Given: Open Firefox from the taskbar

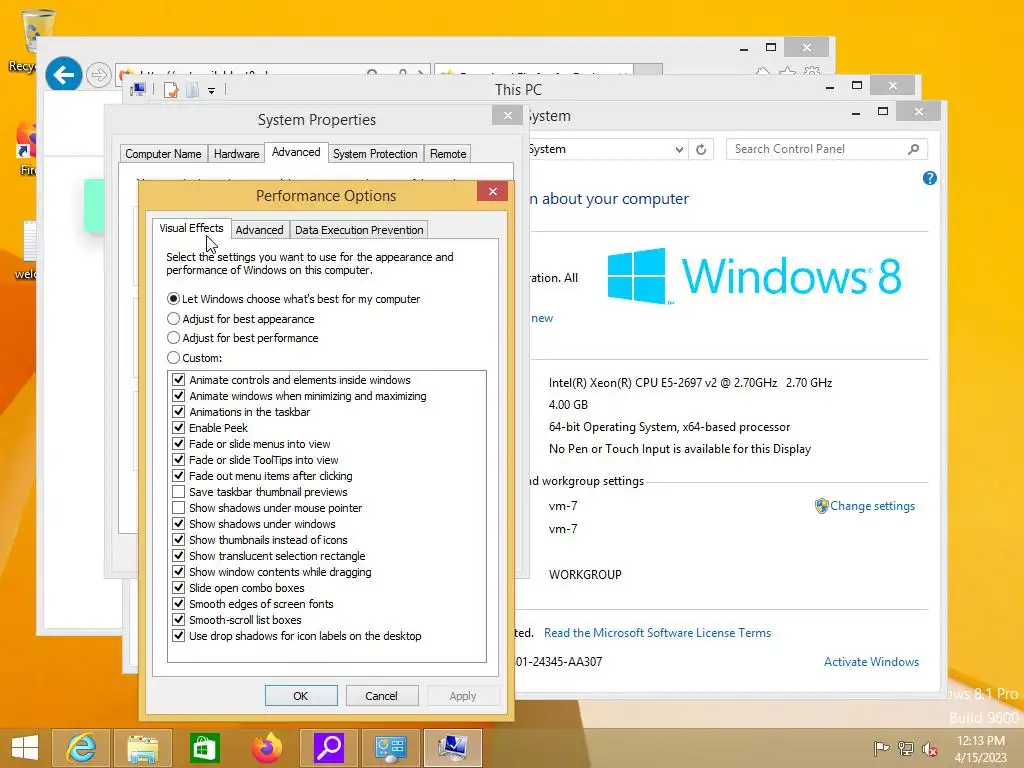Looking at the screenshot, I should pos(266,748).
